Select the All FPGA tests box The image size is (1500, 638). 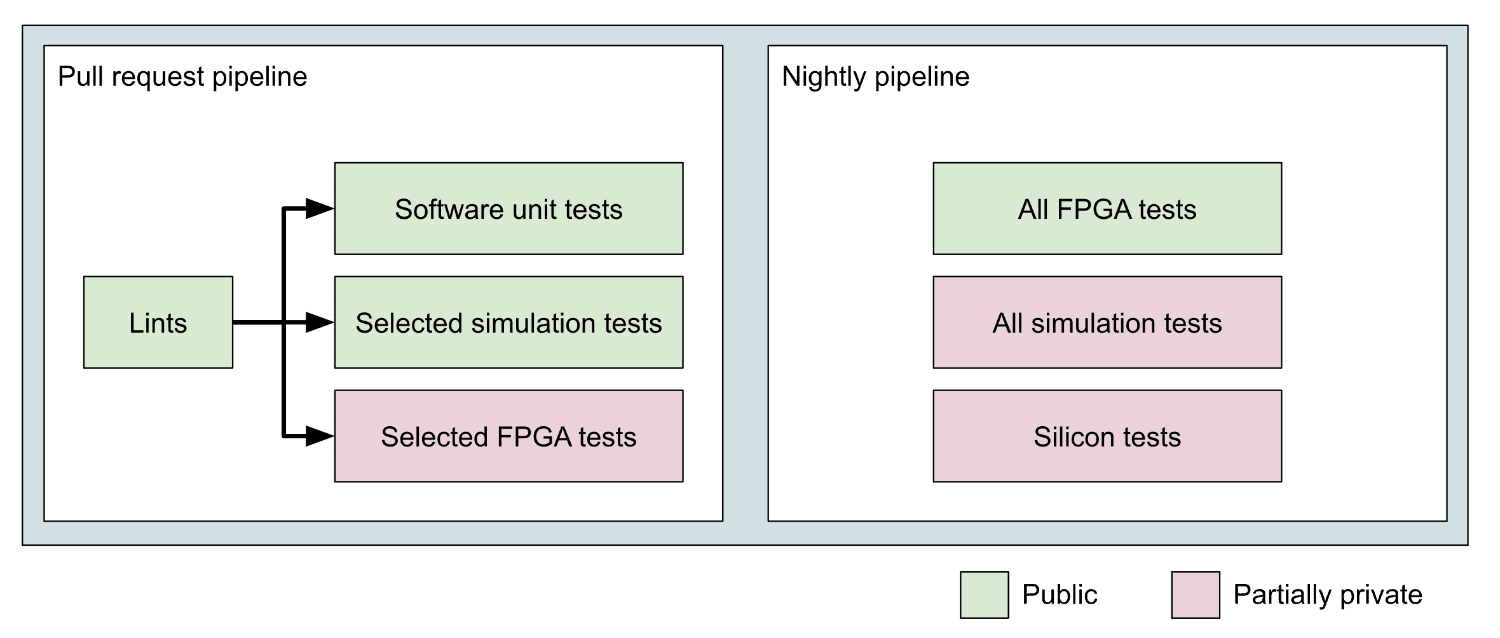1107,209
